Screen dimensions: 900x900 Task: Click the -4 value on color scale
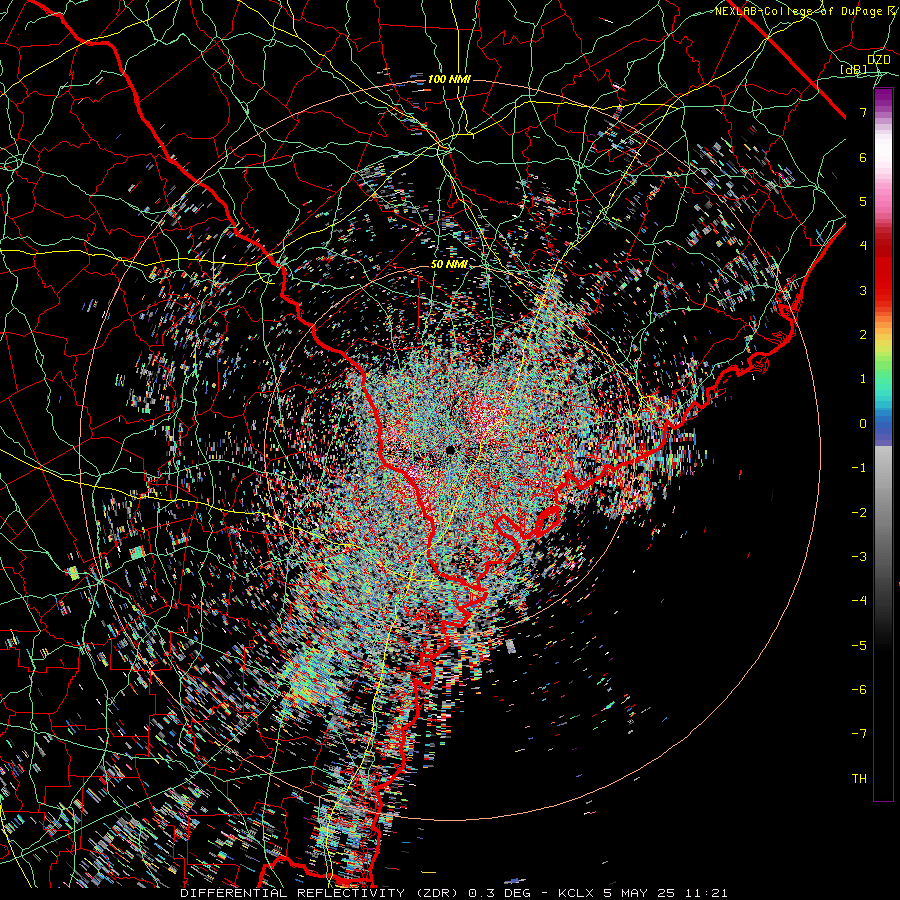[859, 601]
